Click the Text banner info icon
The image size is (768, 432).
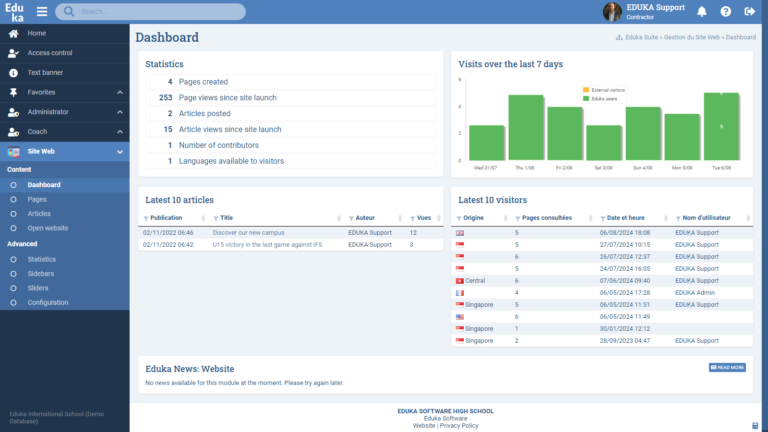click(13, 73)
